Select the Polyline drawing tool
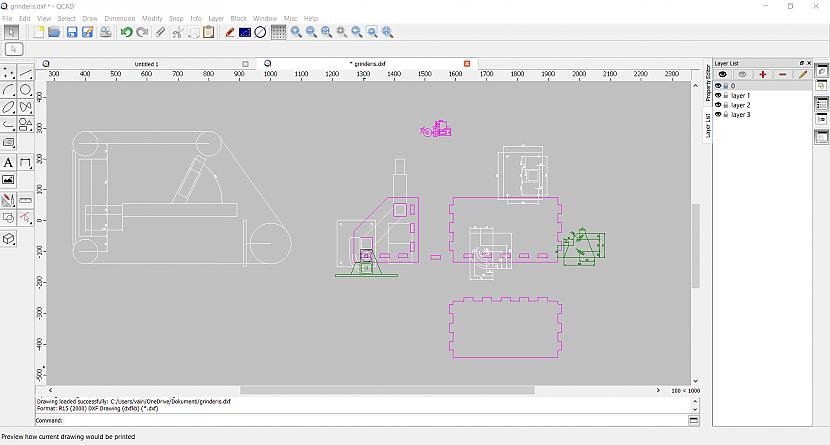Screen dimensions: 830x445 [x=8, y=125]
